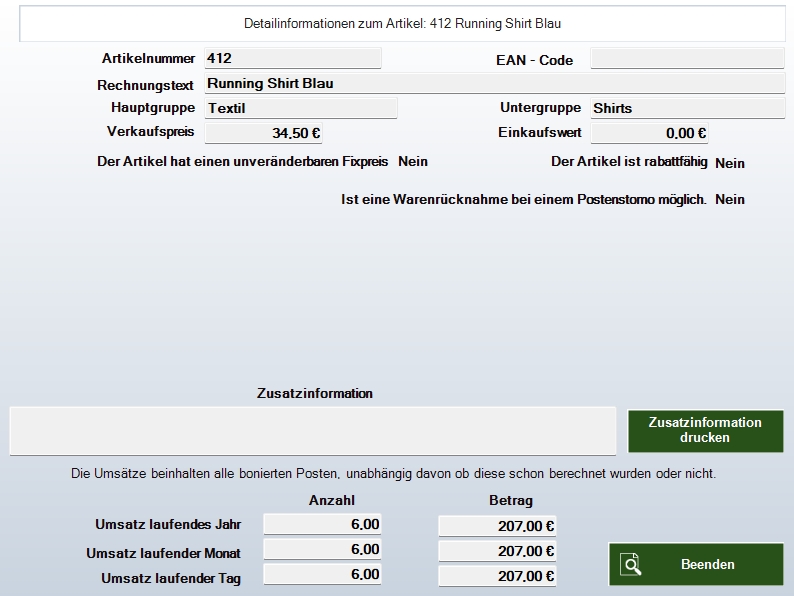Click the Rechnungstext field Running Shirt Blau
This screenshot has width=794, height=596.
pos(494,84)
